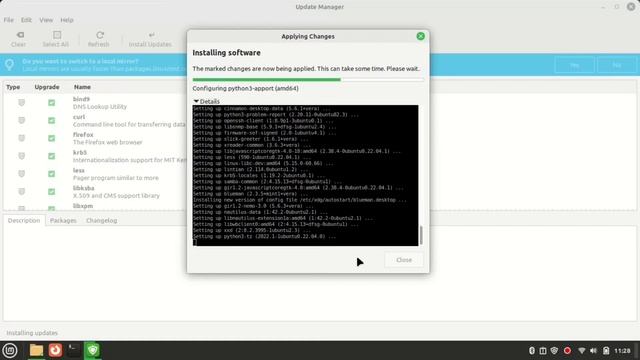Click the Select All toolbar icon

click(57, 35)
